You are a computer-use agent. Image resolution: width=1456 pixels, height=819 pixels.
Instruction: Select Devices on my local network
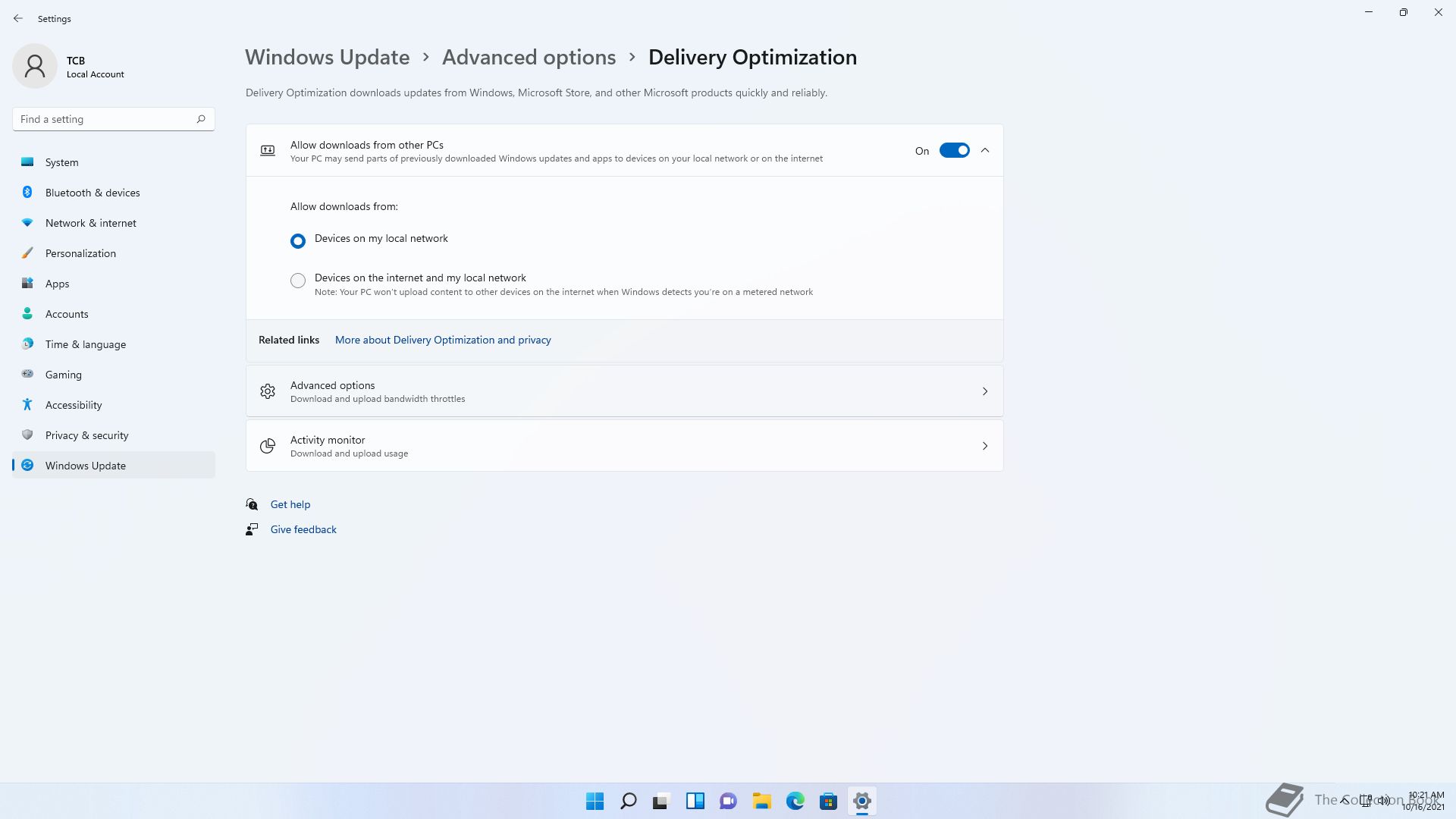pyautogui.click(x=298, y=240)
